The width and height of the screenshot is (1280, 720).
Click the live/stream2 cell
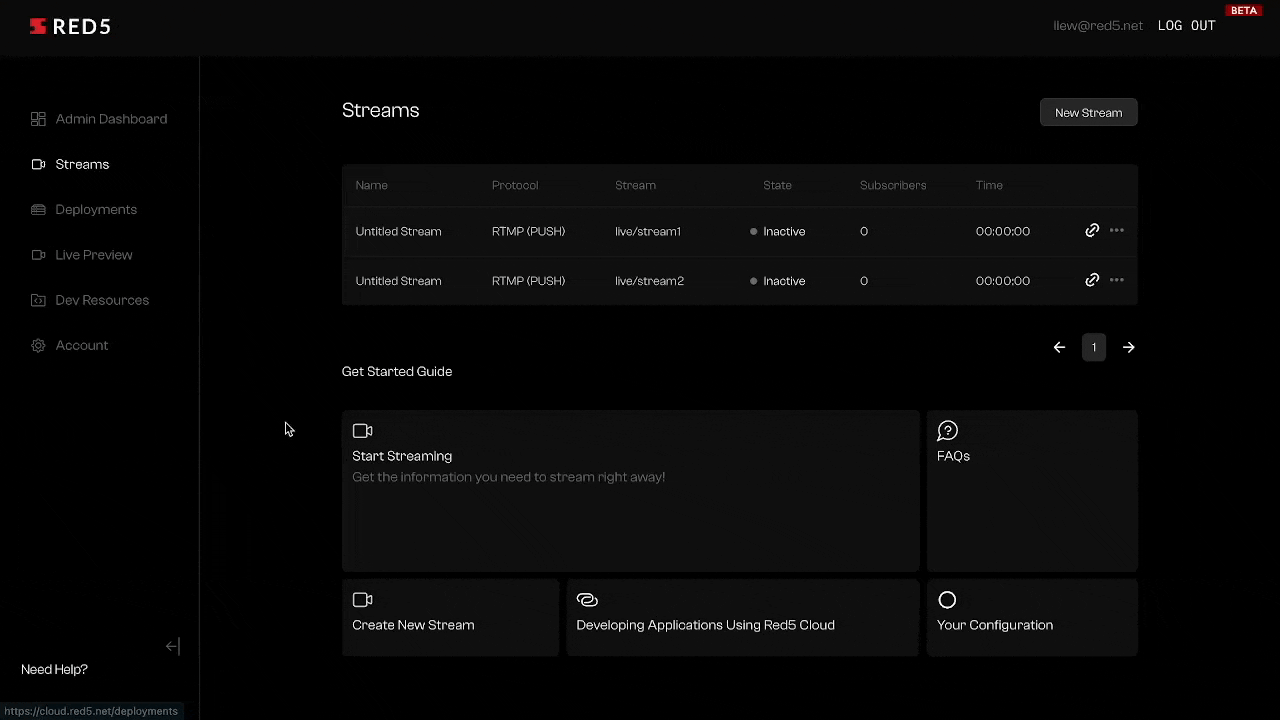click(x=649, y=281)
